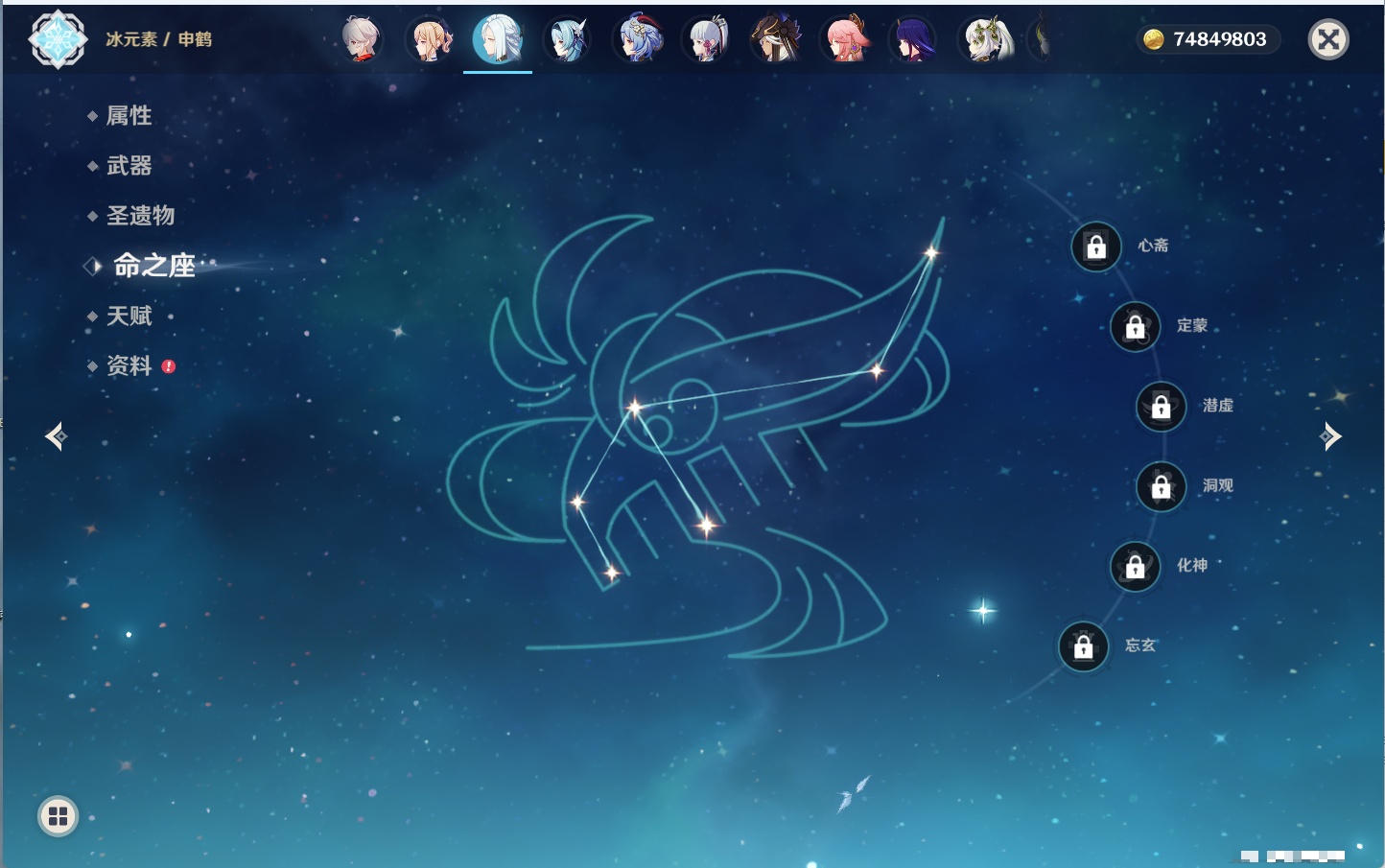Select the highlighted Shenhe avatar
Image resolution: width=1385 pixels, height=868 pixels.
click(x=498, y=39)
